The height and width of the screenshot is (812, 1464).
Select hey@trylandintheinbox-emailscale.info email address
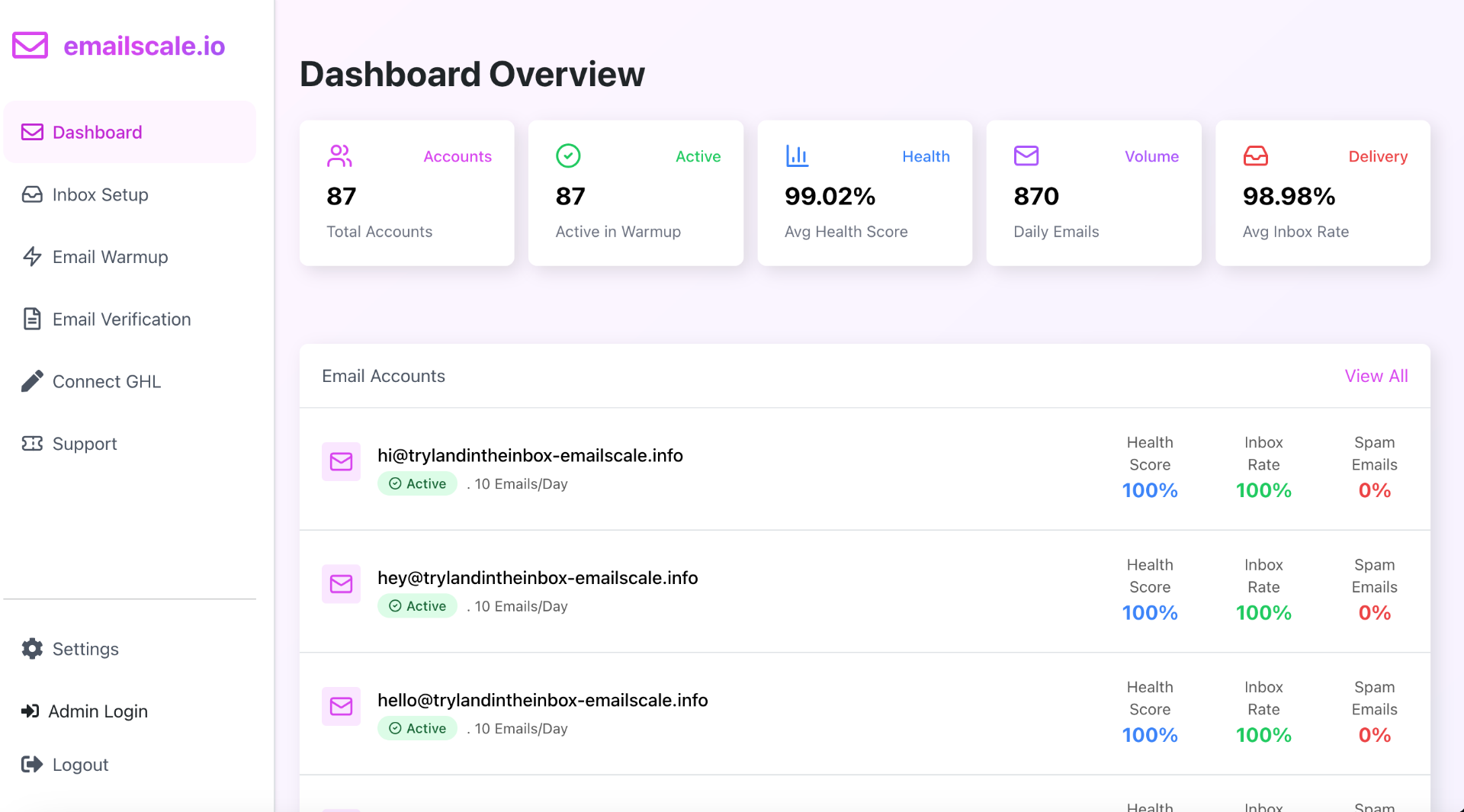pos(538,578)
